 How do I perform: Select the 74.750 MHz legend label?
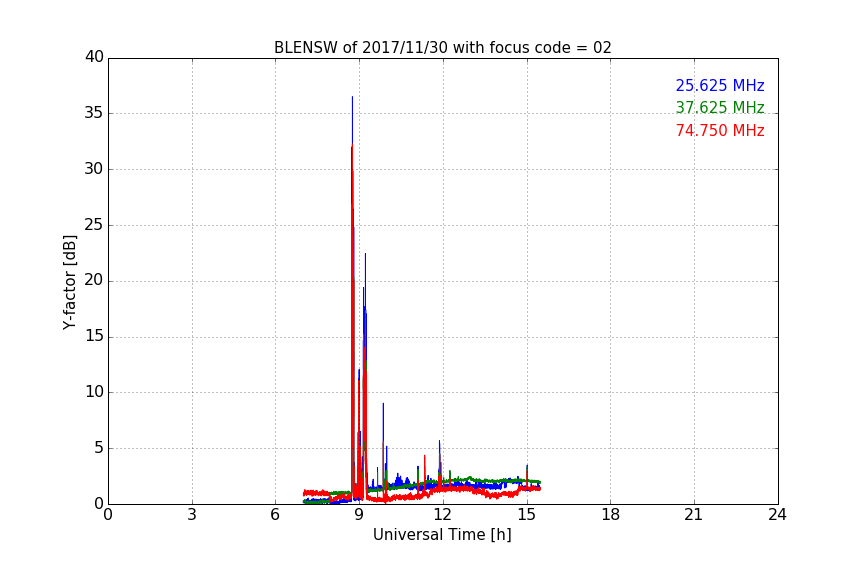[x=720, y=131]
